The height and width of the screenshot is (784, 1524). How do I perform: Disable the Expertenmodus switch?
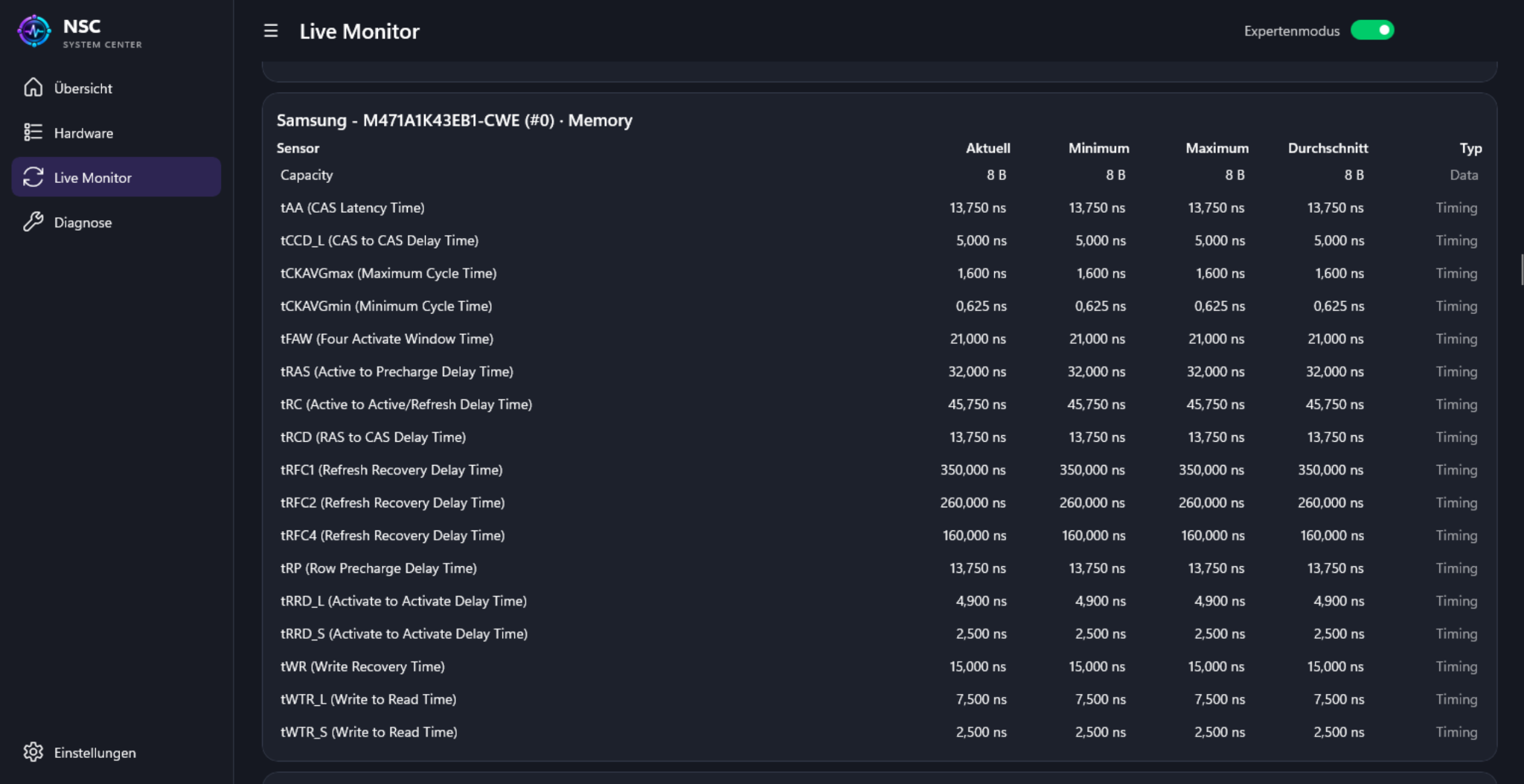(x=1372, y=30)
